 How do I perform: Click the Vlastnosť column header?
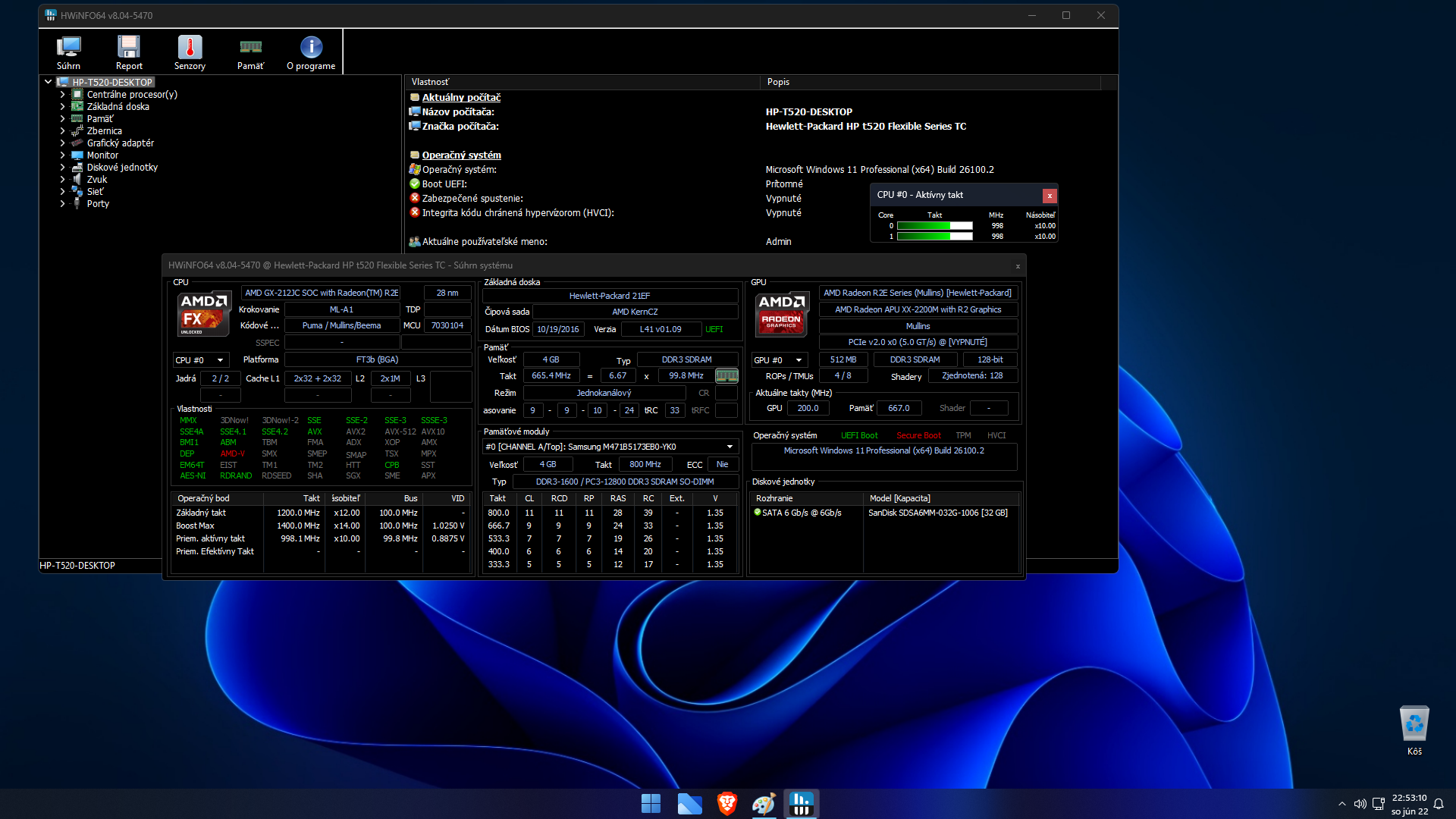pyautogui.click(x=582, y=82)
